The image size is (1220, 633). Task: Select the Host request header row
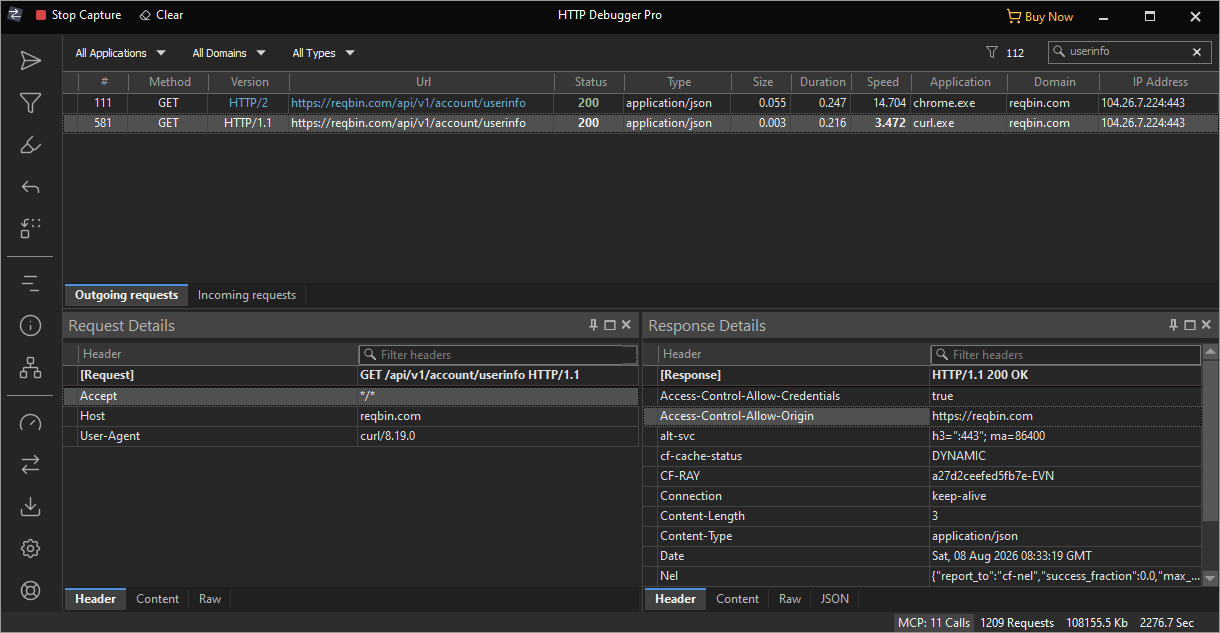pyautogui.click(x=350, y=416)
